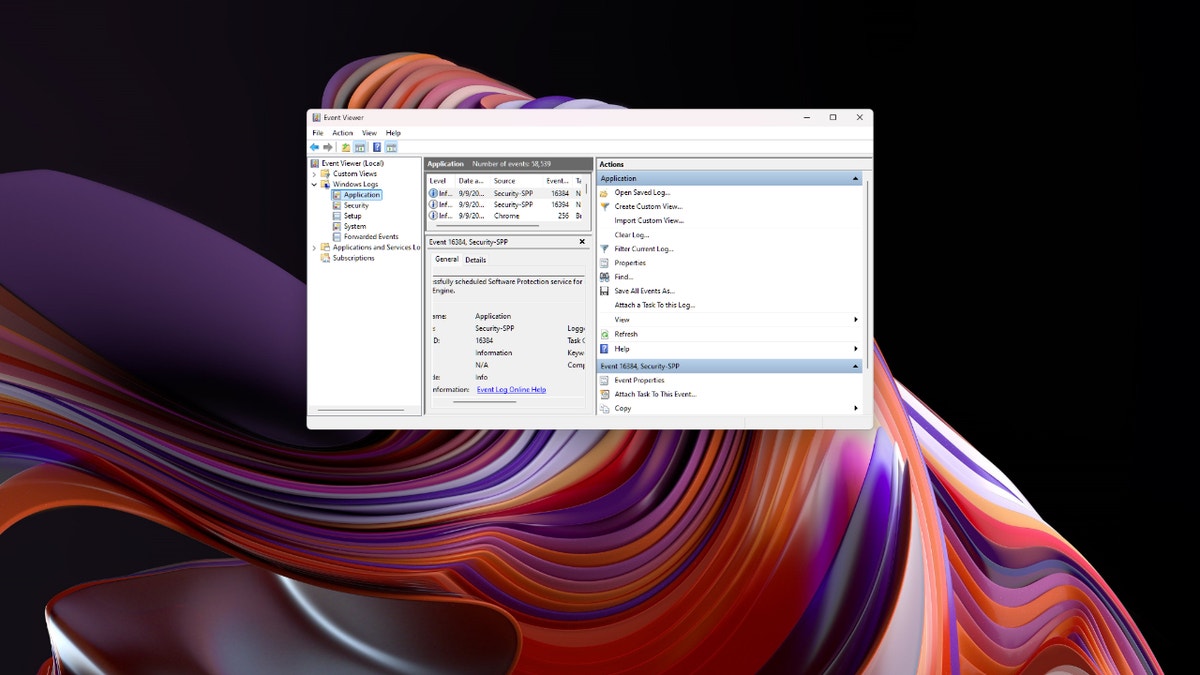The width and height of the screenshot is (1200, 675).
Task: Open the Action menu
Action: point(342,133)
